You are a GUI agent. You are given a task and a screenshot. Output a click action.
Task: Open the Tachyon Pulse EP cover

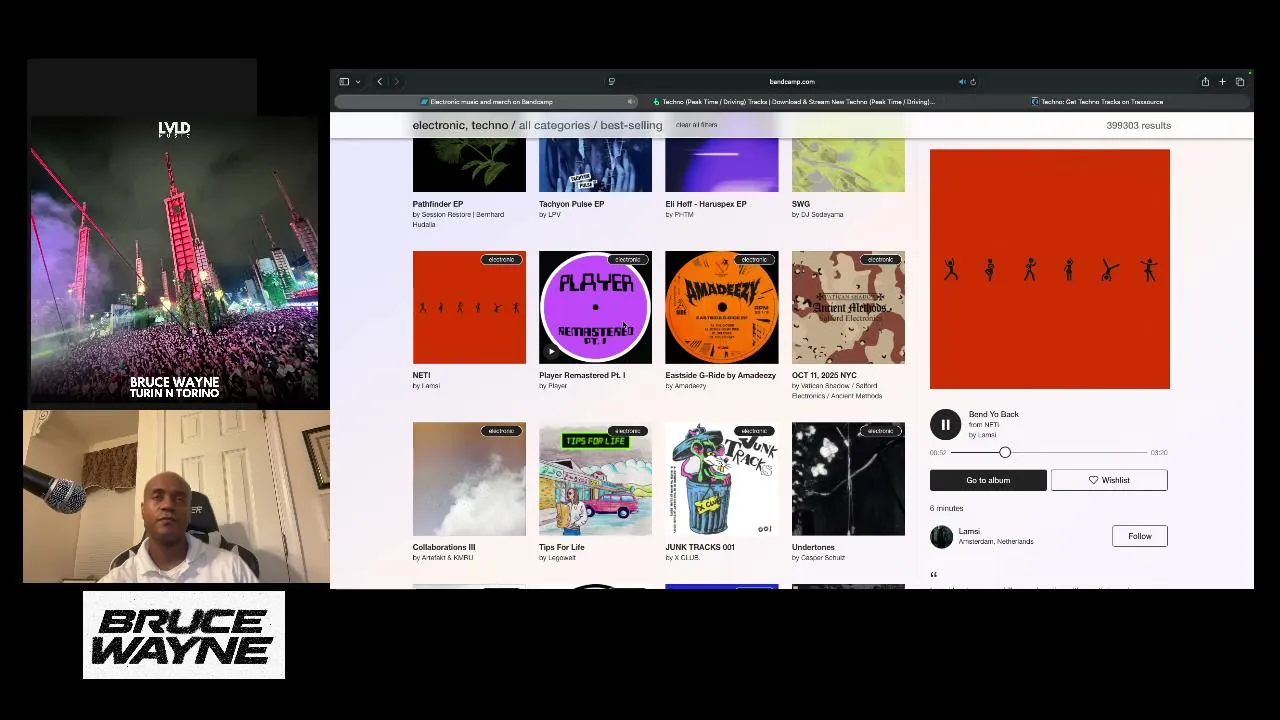595,166
